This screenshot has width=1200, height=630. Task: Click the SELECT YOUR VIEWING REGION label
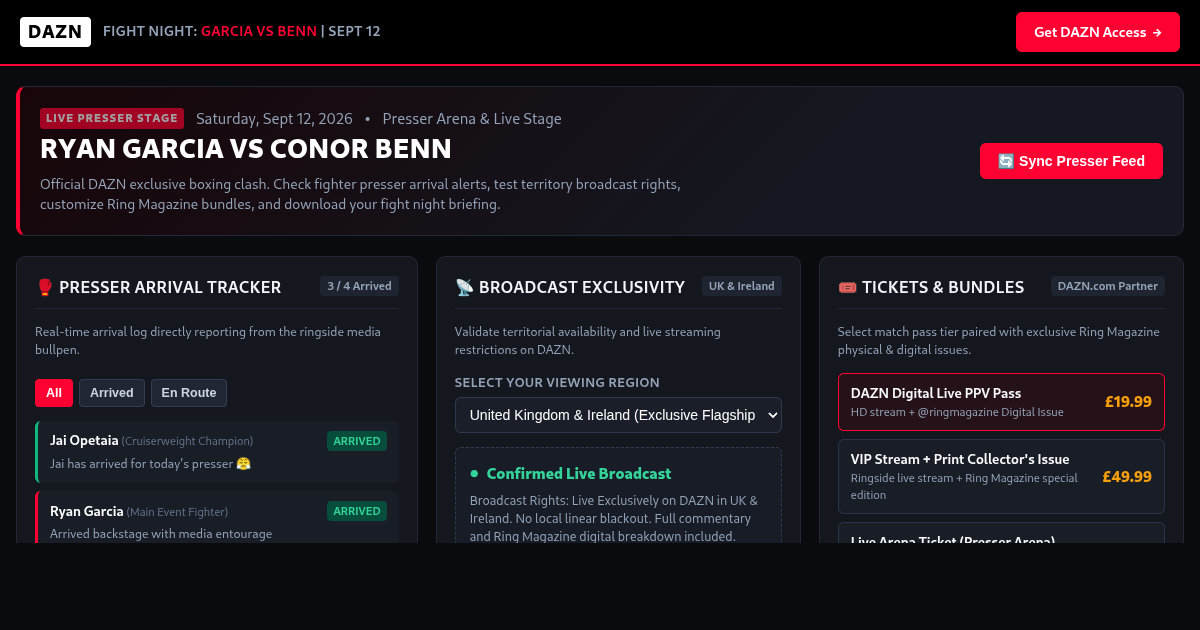(557, 383)
